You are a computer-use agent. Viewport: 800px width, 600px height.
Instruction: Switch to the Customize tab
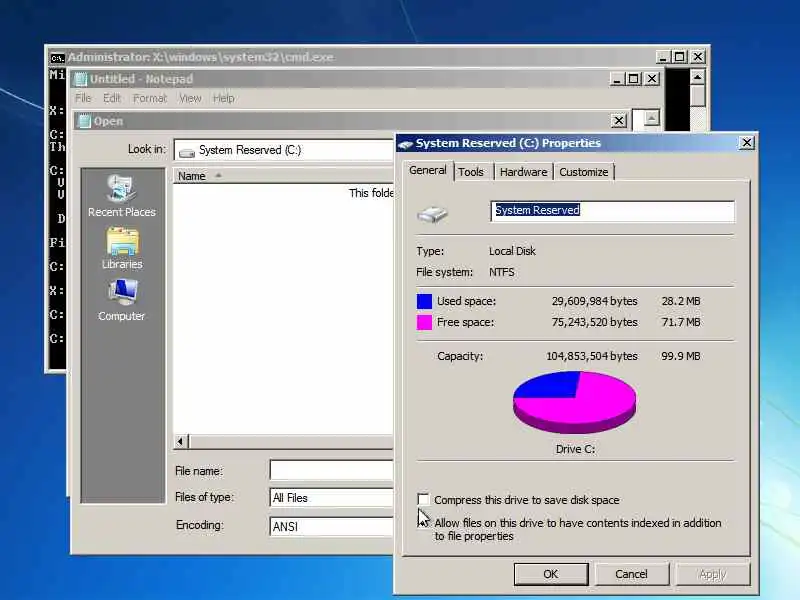click(584, 172)
